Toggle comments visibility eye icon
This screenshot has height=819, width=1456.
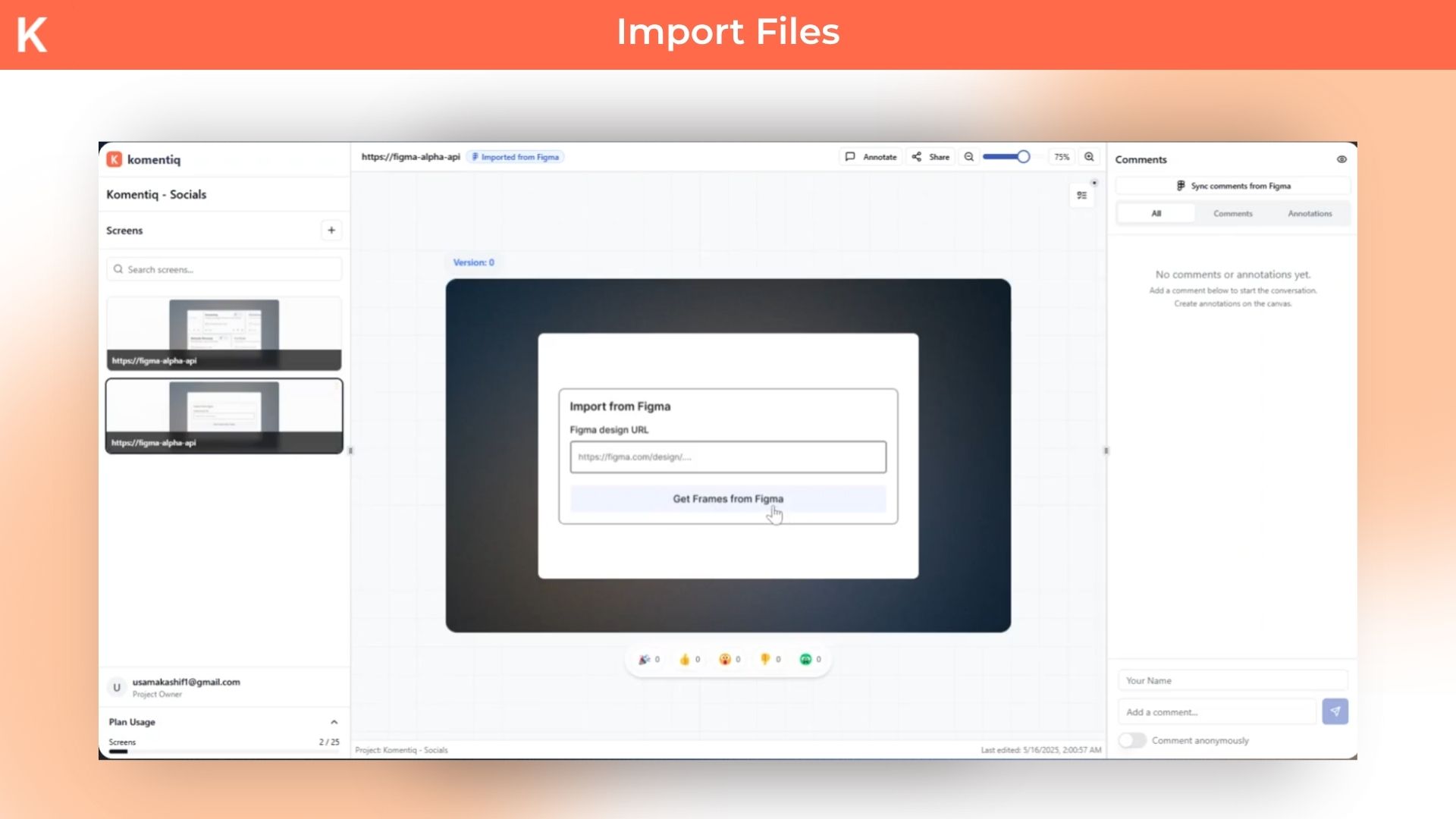(1341, 159)
